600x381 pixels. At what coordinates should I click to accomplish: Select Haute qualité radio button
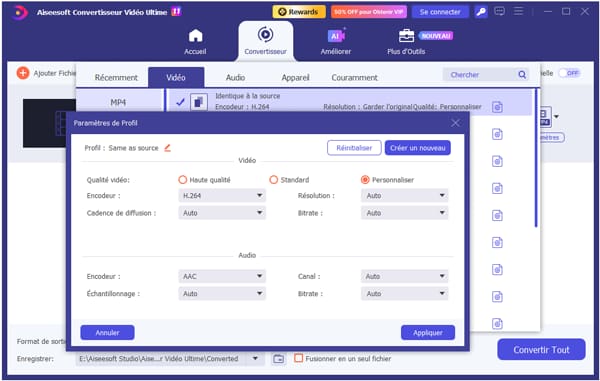point(183,180)
